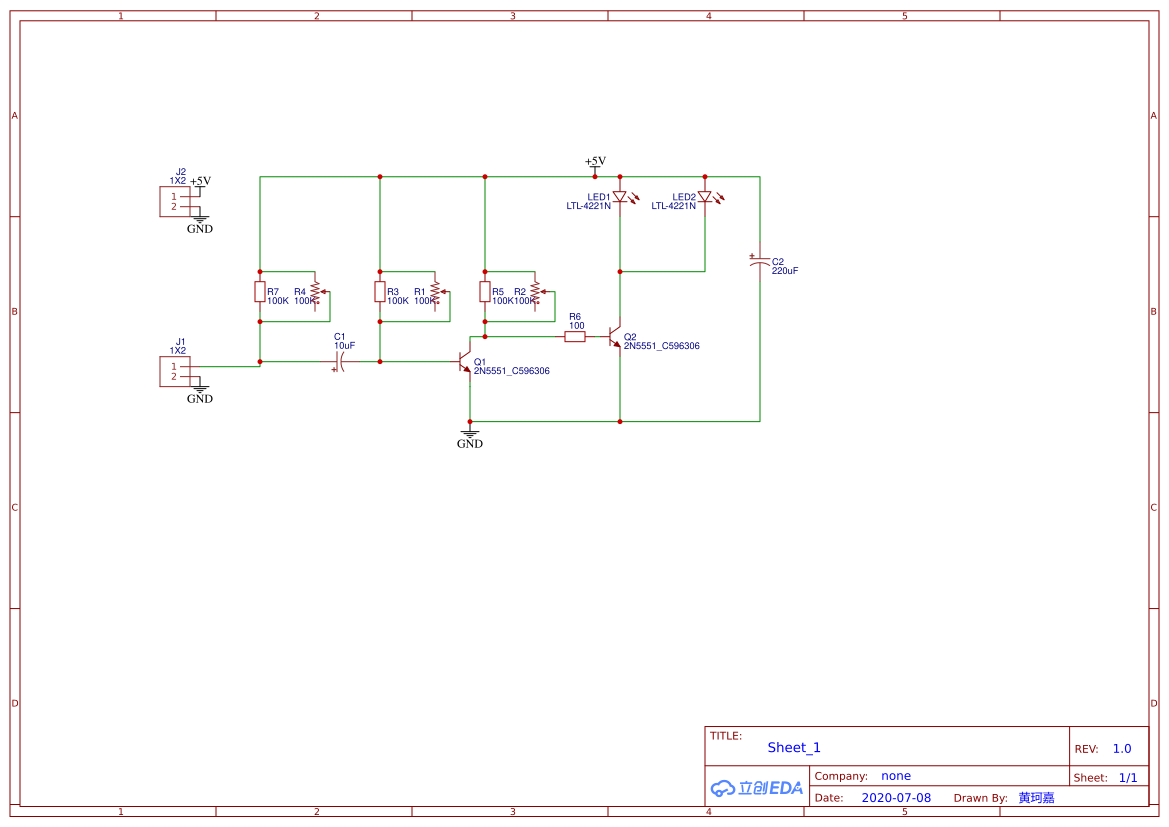The image size is (1169, 827).
Task: Select the C1 capacitor symbol
Action: point(338,362)
